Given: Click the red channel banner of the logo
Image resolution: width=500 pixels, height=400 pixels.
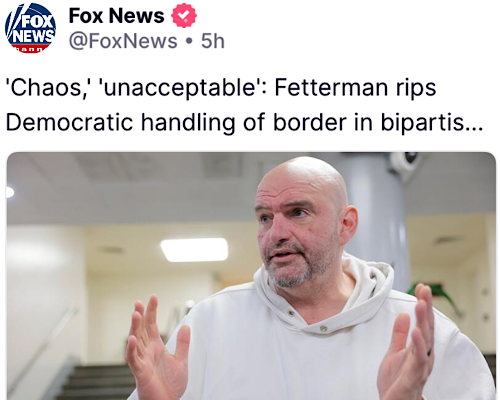Looking at the screenshot, I should click(x=31, y=49).
